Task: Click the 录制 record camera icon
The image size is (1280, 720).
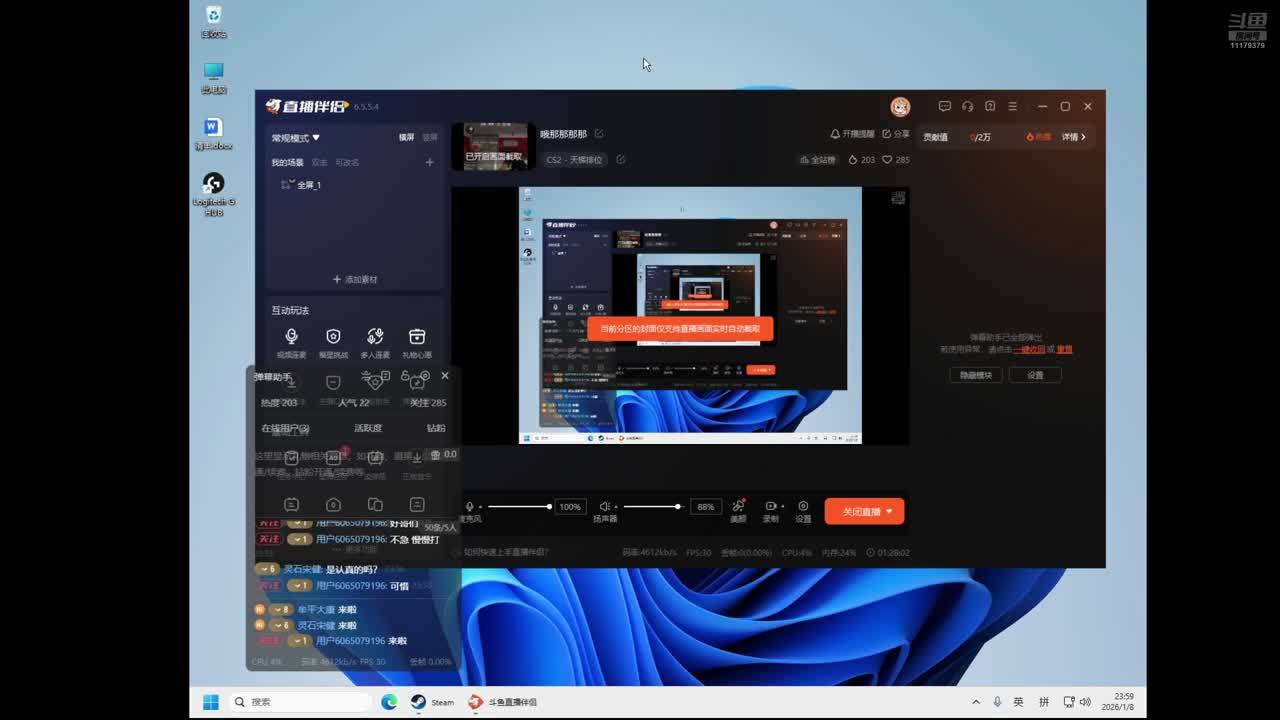Action: point(771,507)
